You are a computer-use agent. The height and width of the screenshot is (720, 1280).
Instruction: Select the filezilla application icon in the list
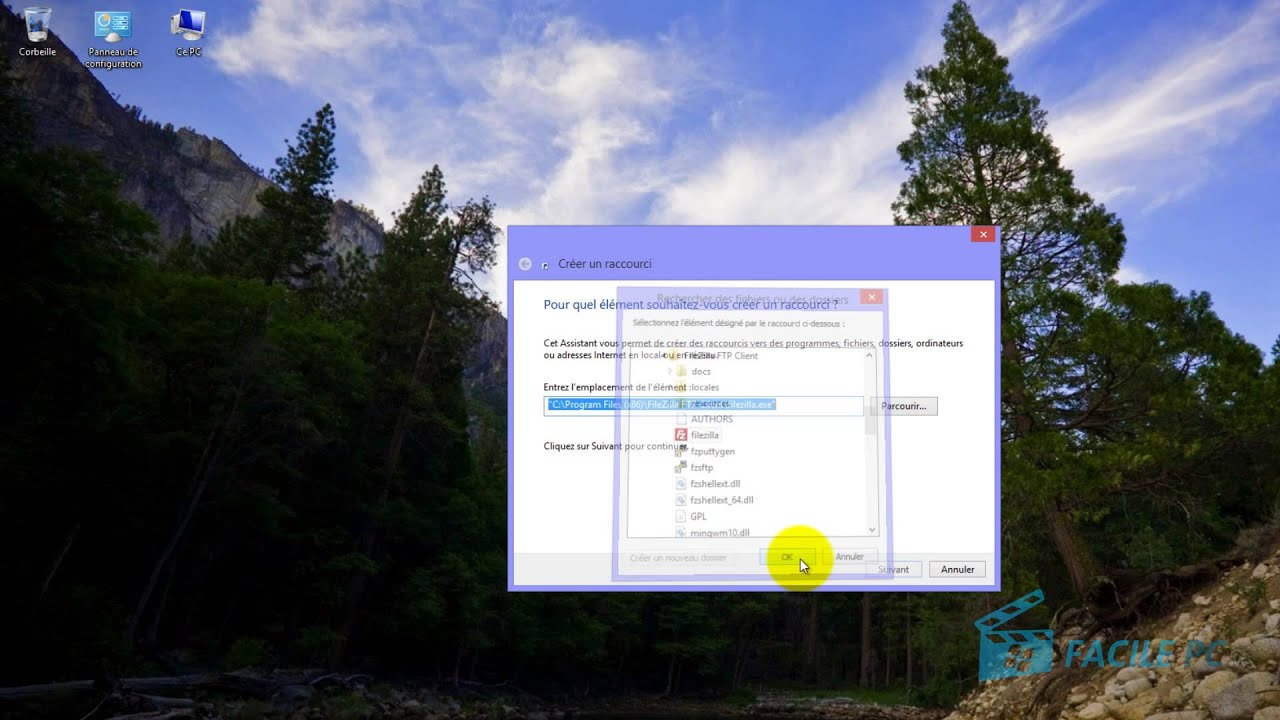[682, 435]
